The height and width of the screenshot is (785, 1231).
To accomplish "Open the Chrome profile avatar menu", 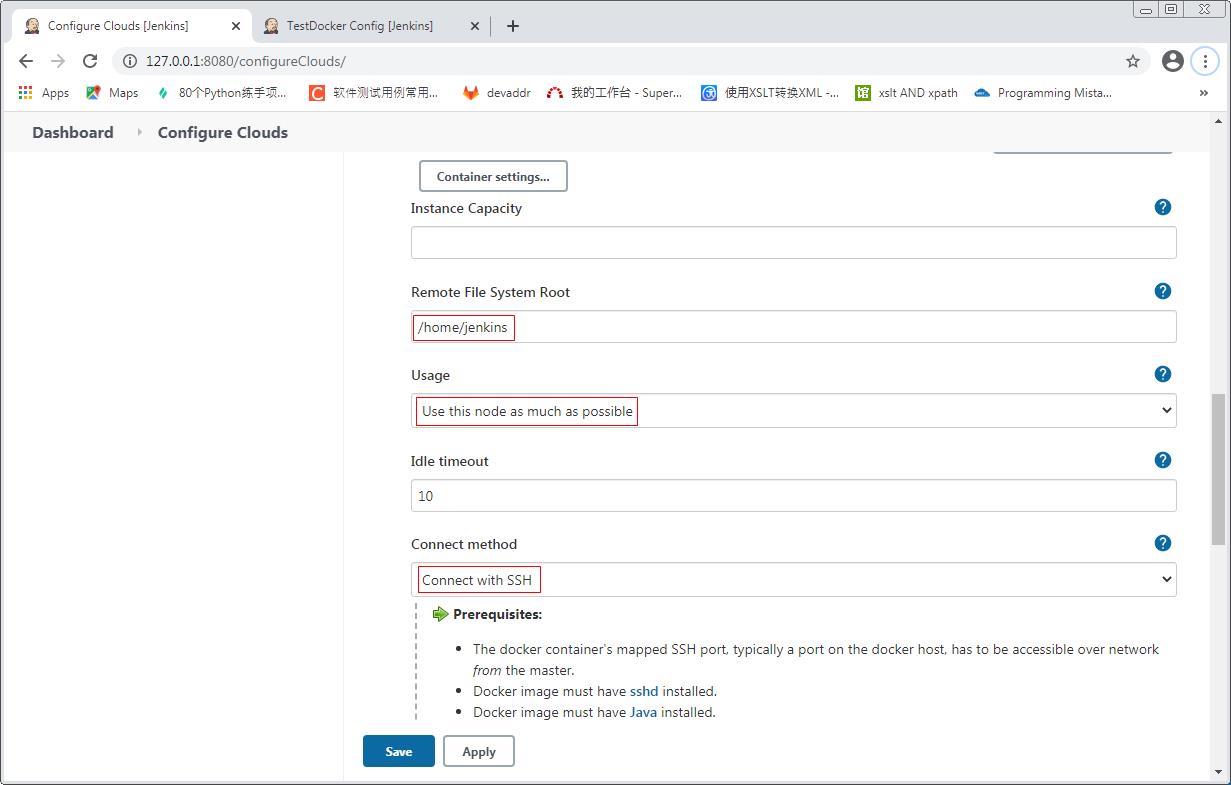I will coord(1173,61).
